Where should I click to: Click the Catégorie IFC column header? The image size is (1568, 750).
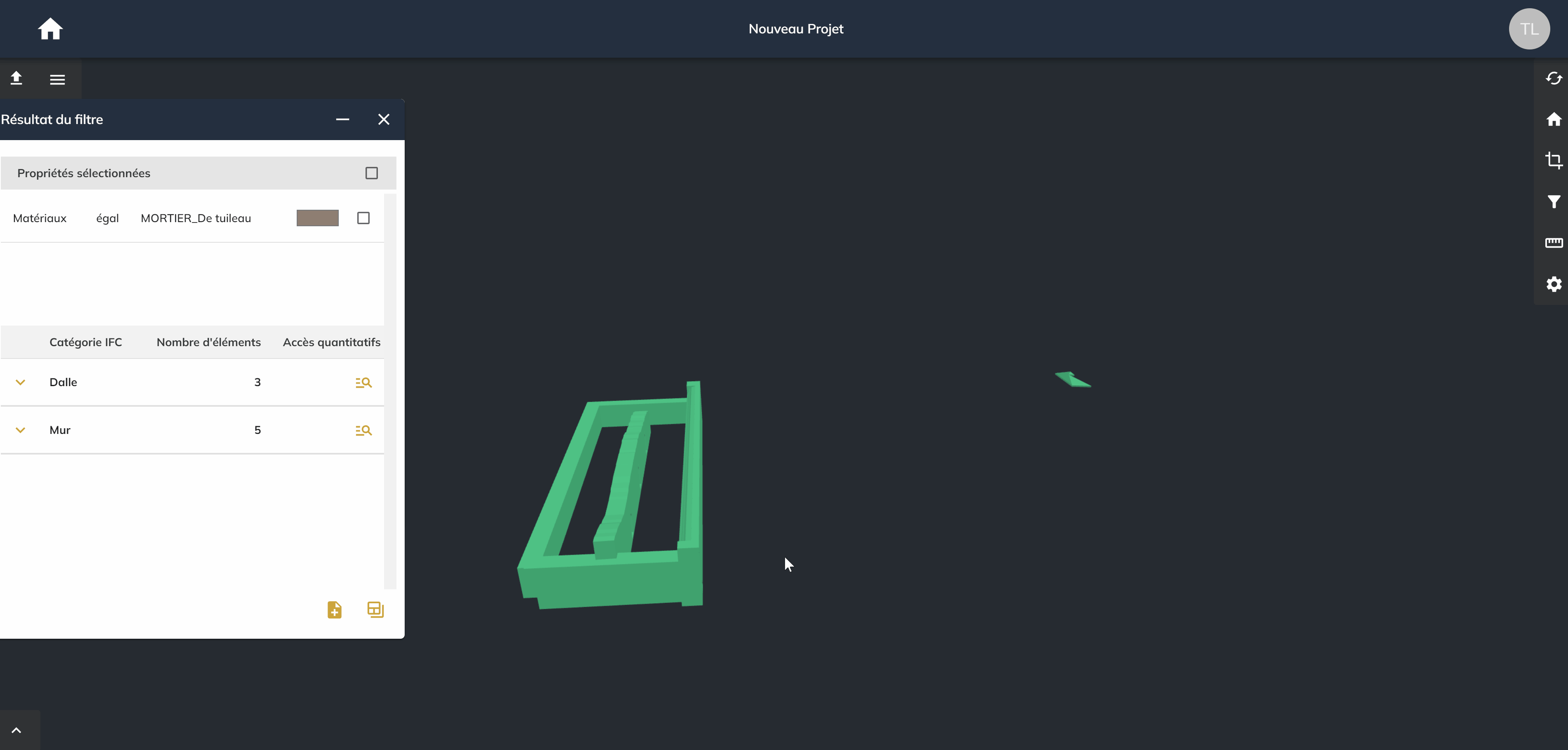[x=86, y=342]
